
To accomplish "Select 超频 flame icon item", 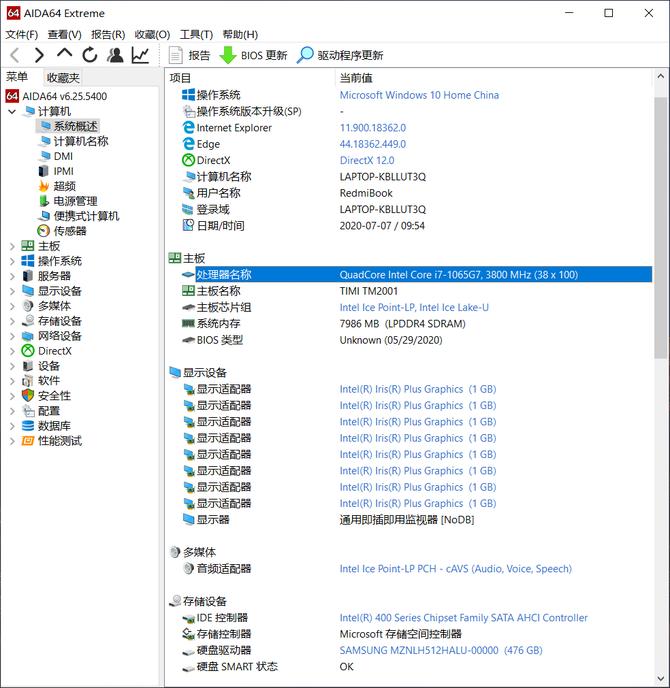I will (x=43, y=186).
